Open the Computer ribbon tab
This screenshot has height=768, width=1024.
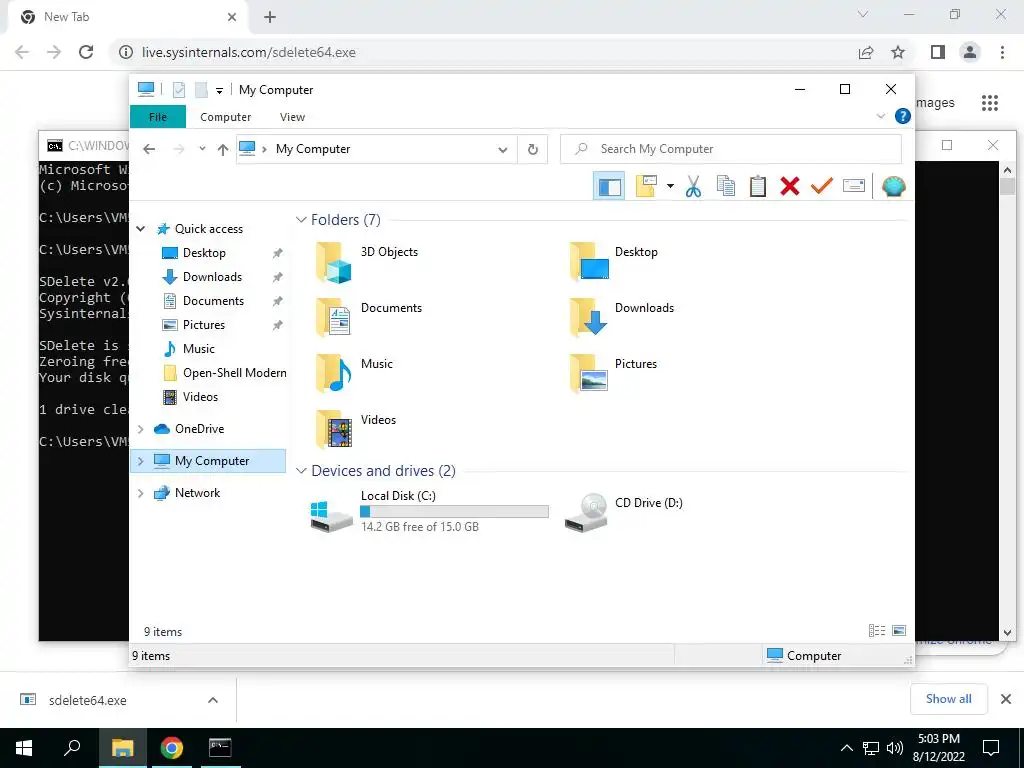[x=225, y=117]
